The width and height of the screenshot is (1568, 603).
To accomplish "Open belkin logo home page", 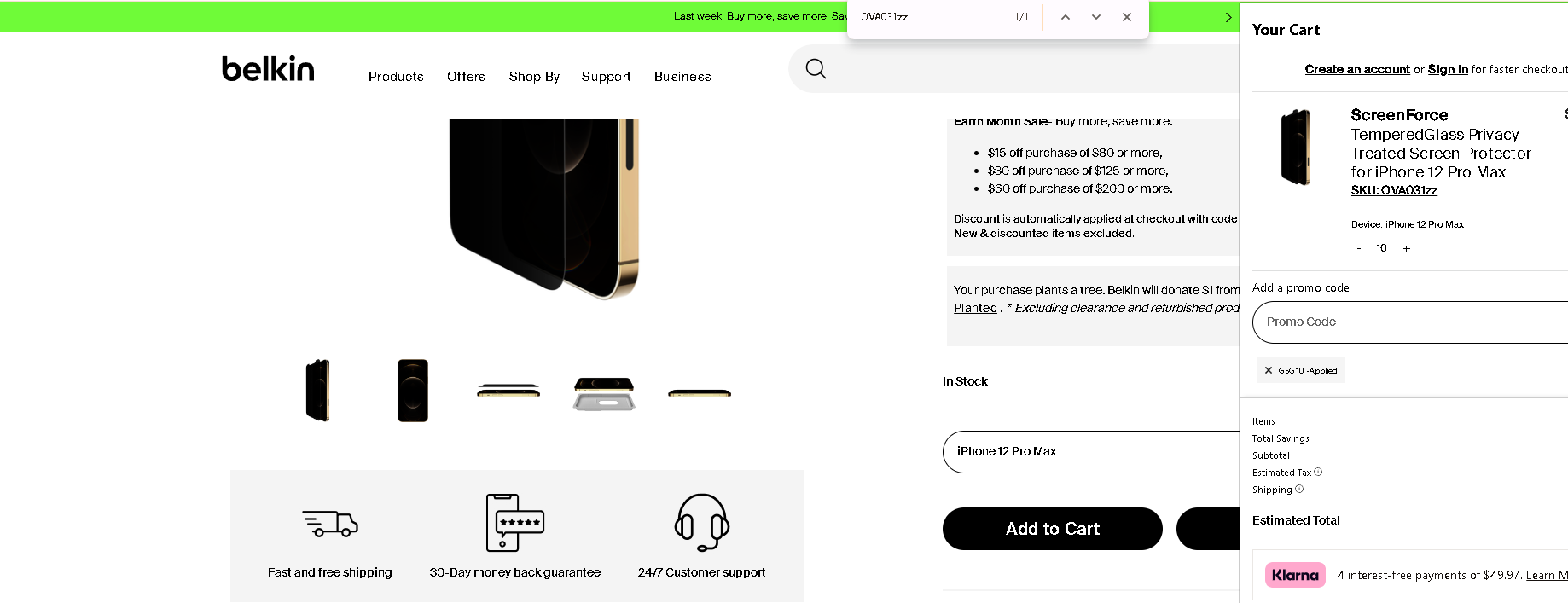I will tap(268, 69).
